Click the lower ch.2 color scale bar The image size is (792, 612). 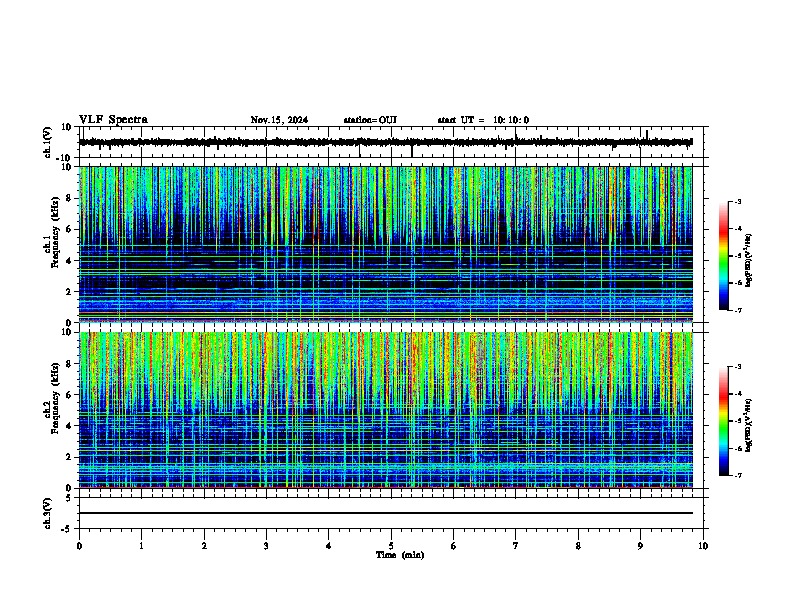pyautogui.click(x=724, y=421)
